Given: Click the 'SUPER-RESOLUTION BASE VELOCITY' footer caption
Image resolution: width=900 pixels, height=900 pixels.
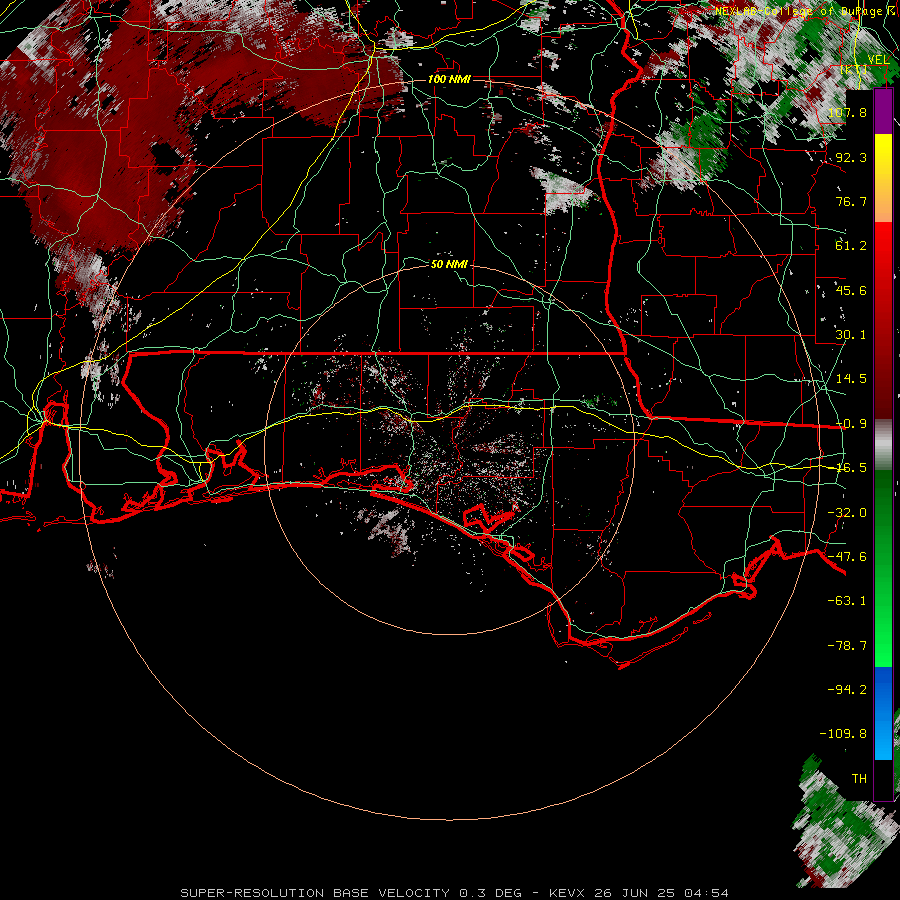Looking at the screenshot, I should pos(315,893).
